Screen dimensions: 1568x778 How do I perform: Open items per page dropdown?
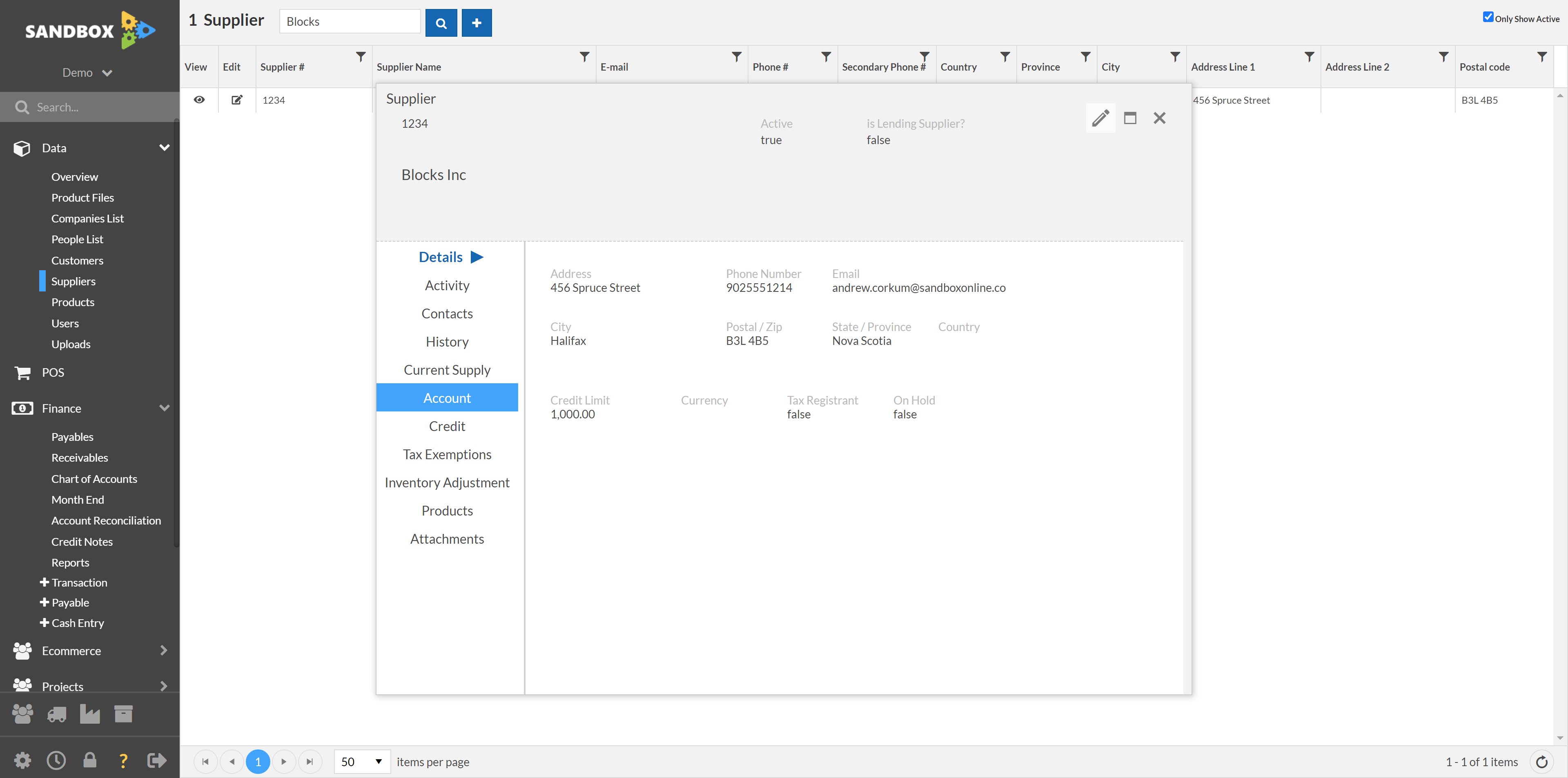tap(362, 762)
